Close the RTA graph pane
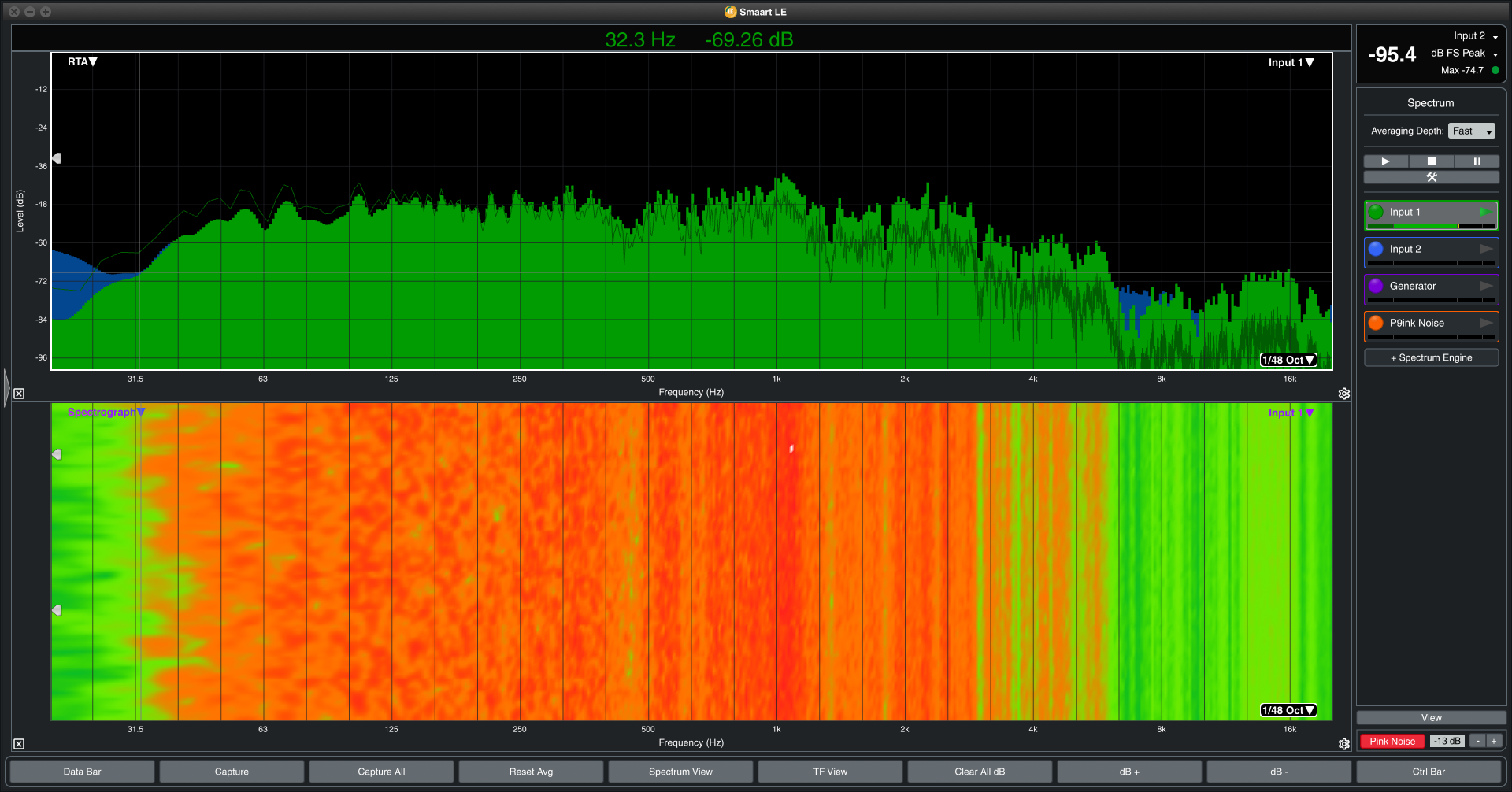 point(19,394)
